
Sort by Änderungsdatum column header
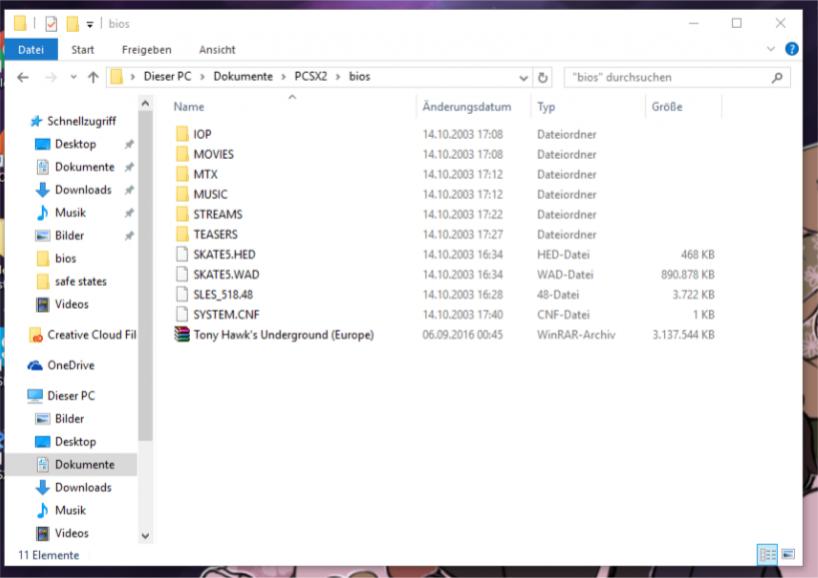(467, 107)
